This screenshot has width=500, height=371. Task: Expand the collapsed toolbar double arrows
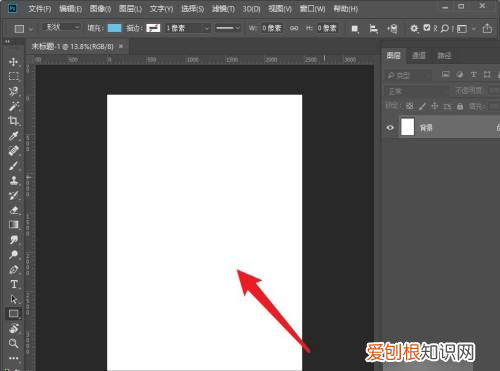pyautogui.click(x=7, y=42)
